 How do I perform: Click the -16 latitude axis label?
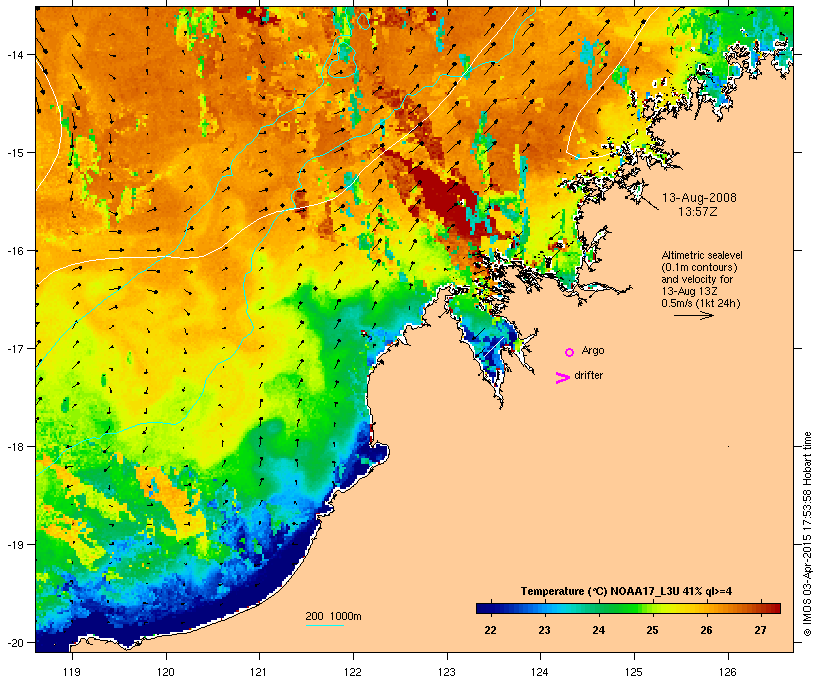14,251
